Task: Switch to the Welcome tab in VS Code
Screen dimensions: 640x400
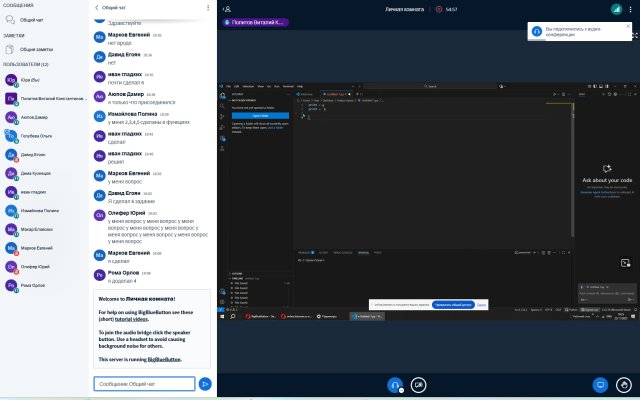Action: pos(306,94)
